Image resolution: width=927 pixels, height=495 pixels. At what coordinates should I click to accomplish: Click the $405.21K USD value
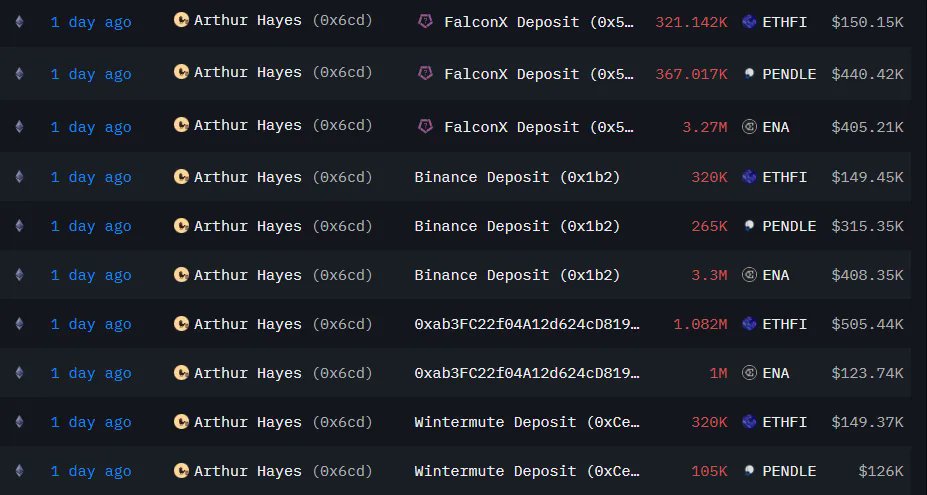pyautogui.click(x=867, y=127)
